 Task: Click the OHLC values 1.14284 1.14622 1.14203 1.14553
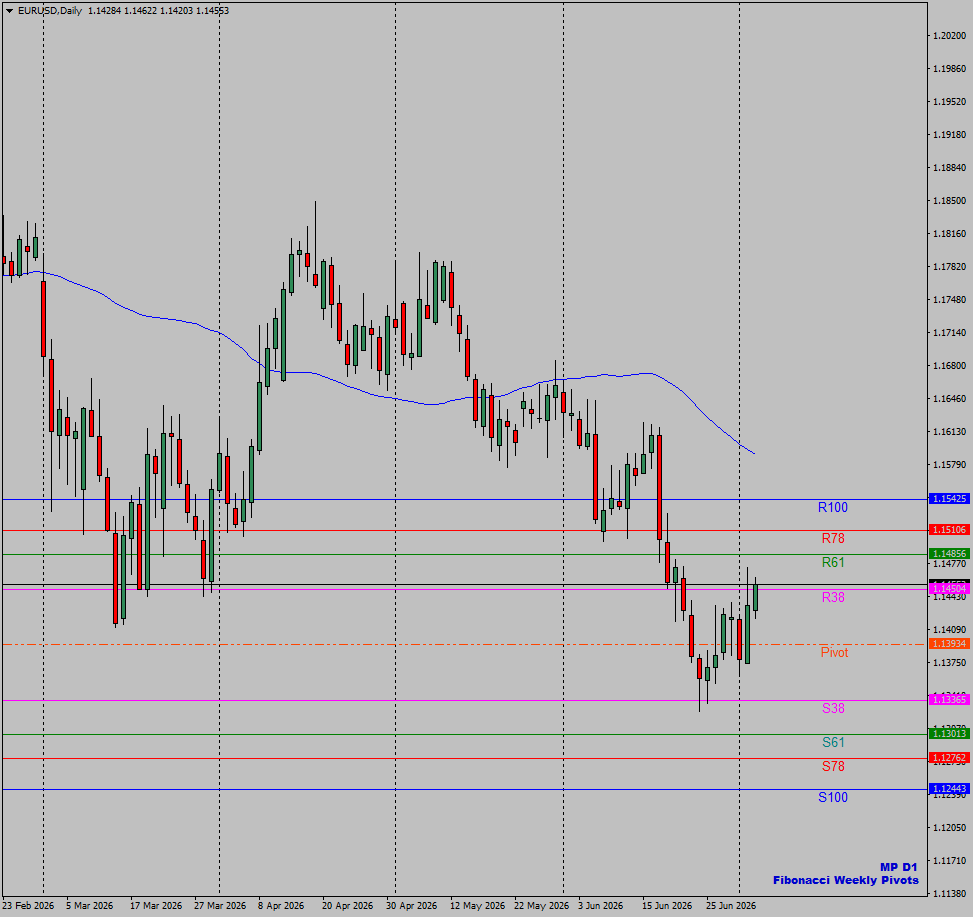[158, 11]
